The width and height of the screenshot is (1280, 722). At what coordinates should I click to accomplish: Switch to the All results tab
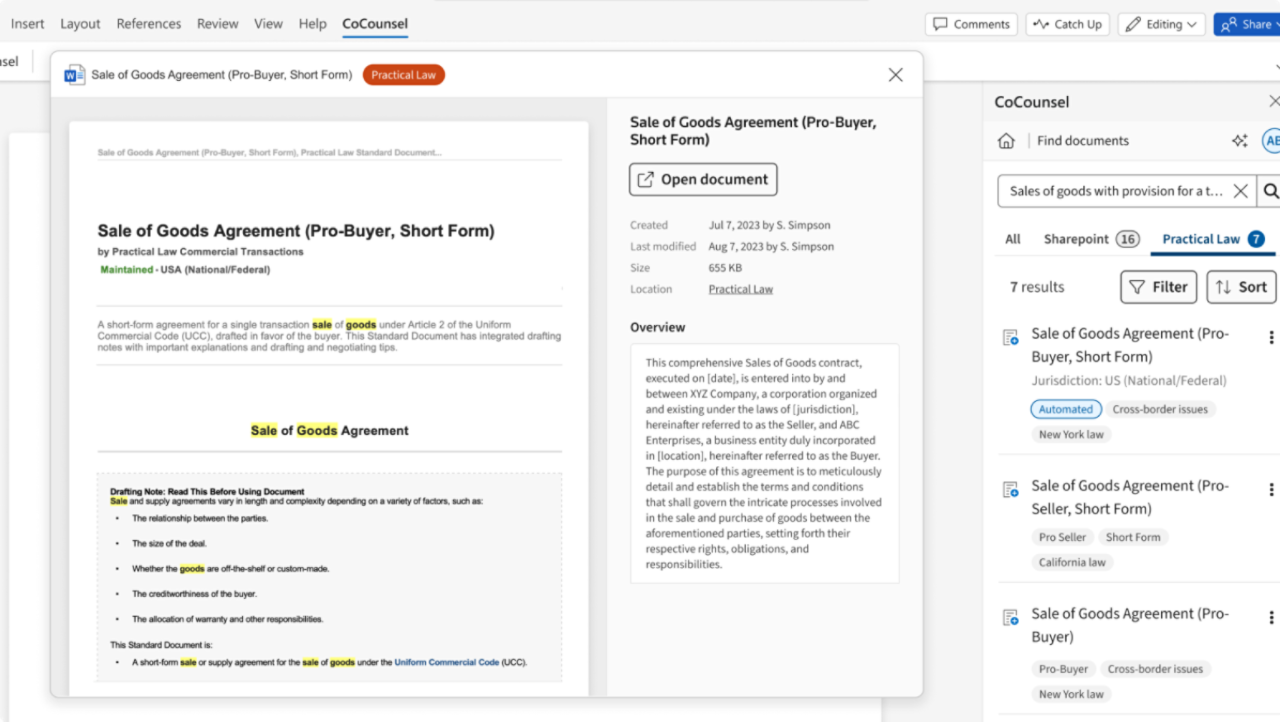click(x=1013, y=239)
